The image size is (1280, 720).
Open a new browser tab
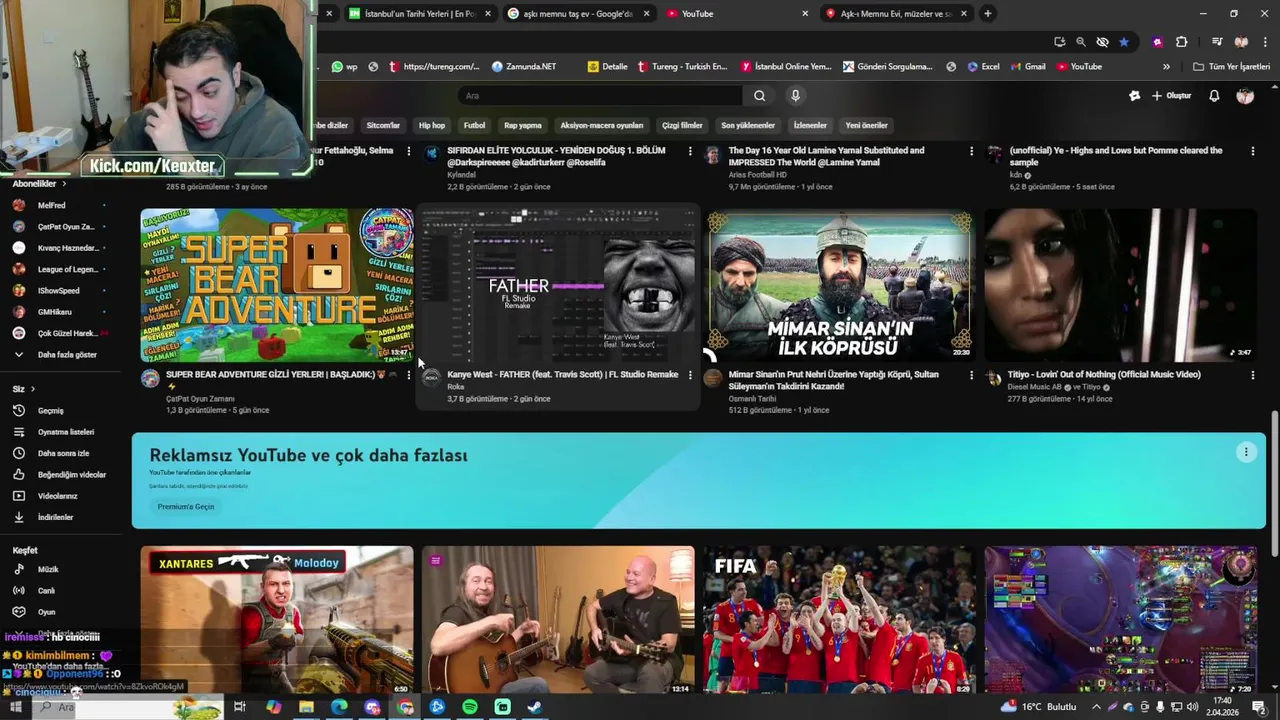[x=988, y=14]
